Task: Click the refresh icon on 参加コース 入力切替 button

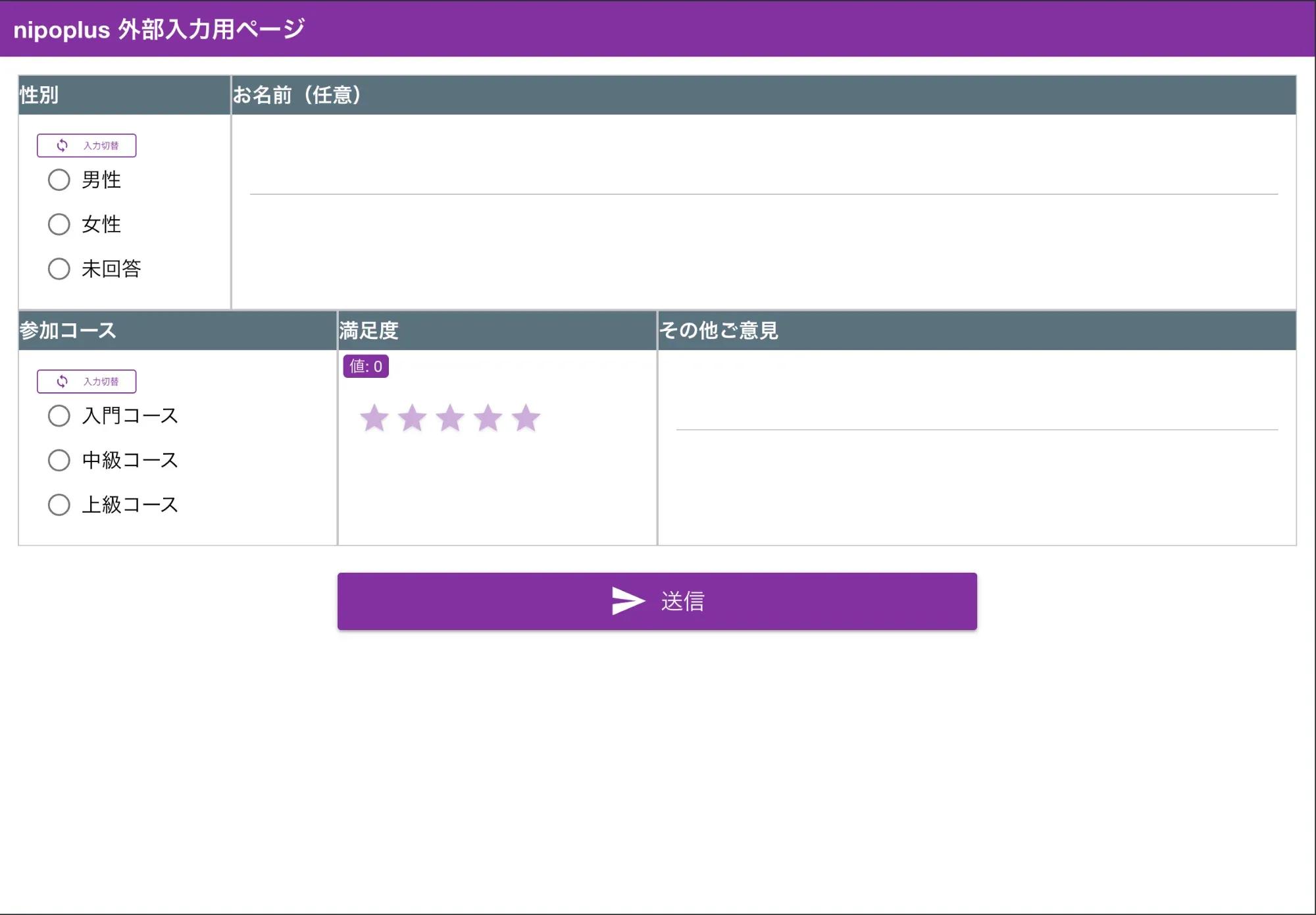Action: tap(61, 380)
